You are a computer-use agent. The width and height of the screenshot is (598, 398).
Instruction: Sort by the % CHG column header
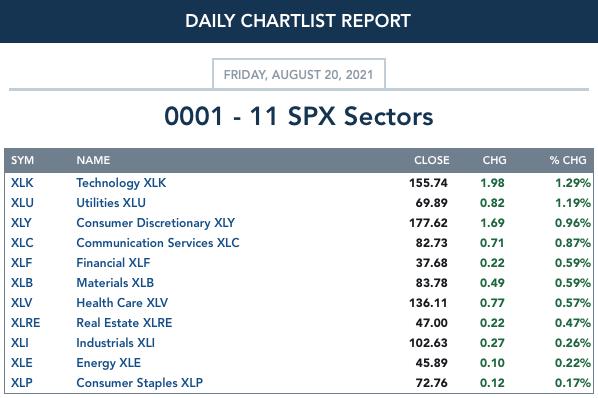(568, 160)
